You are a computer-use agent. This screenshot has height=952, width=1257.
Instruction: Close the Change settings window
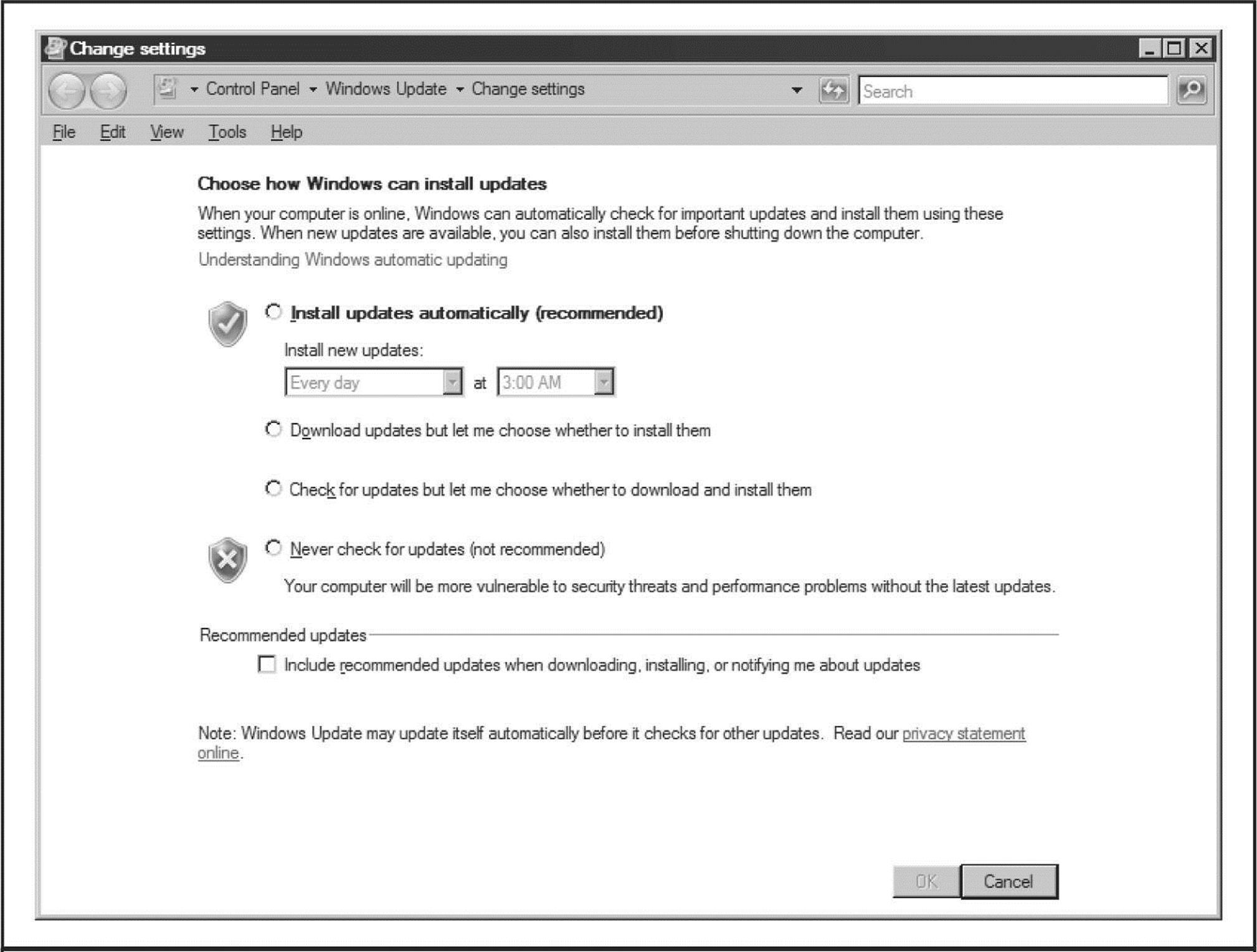(1201, 48)
